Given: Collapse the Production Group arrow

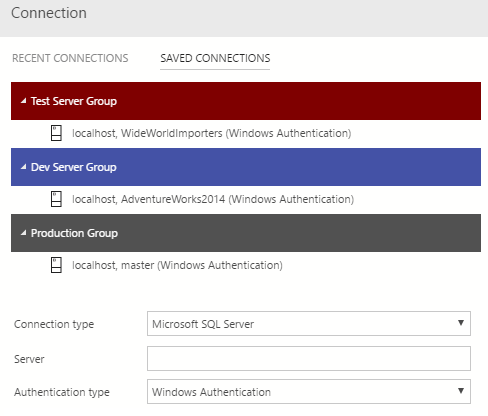Looking at the screenshot, I should 23,233.
